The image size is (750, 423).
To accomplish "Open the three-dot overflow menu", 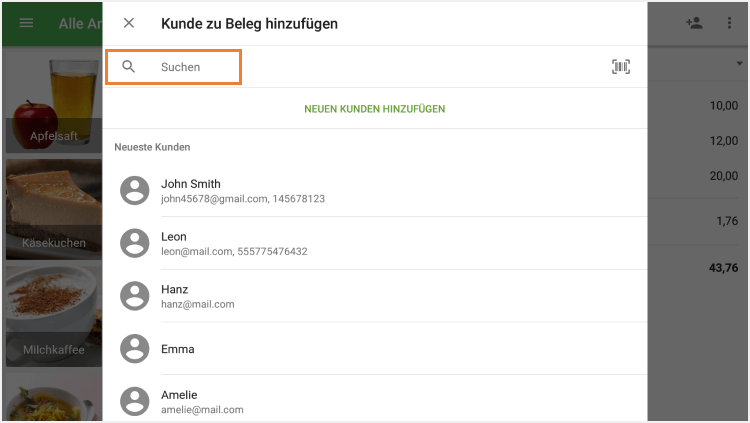I will click(x=729, y=23).
